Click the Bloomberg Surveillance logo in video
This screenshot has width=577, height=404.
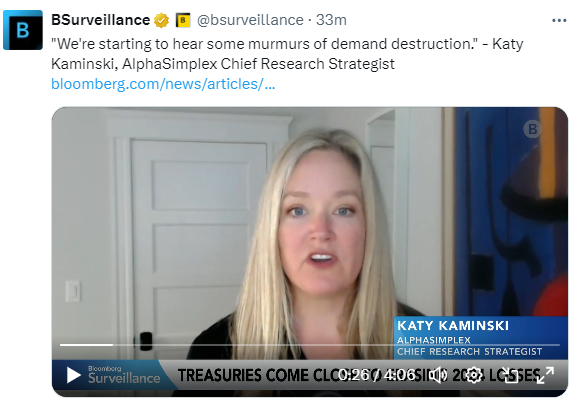click(x=124, y=375)
